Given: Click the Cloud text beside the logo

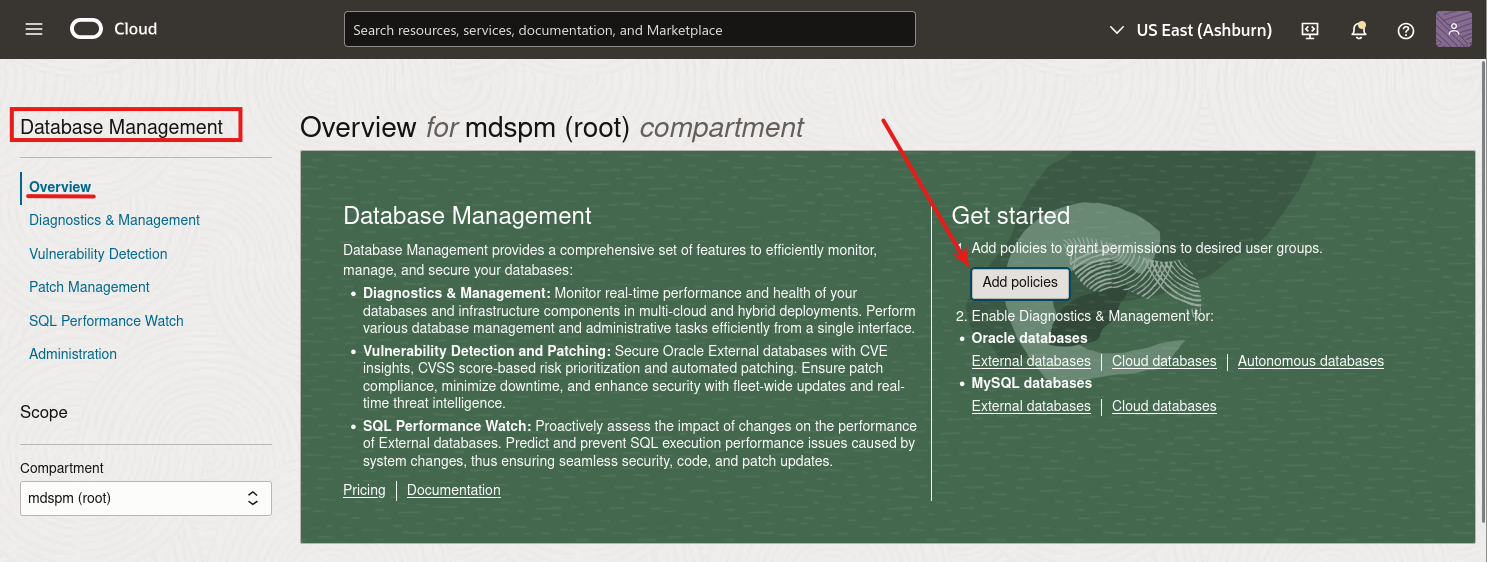Looking at the screenshot, I should point(135,29).
